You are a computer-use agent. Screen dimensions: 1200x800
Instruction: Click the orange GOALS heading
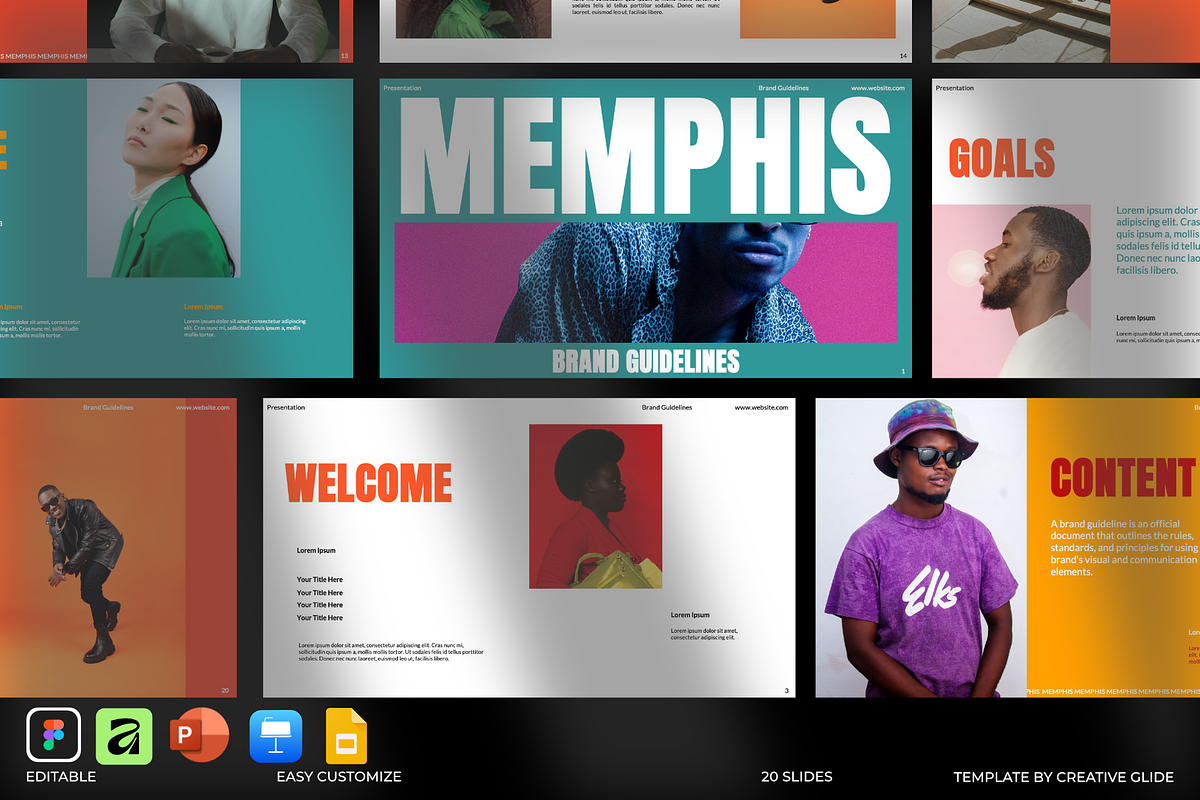click(1001, 159)
